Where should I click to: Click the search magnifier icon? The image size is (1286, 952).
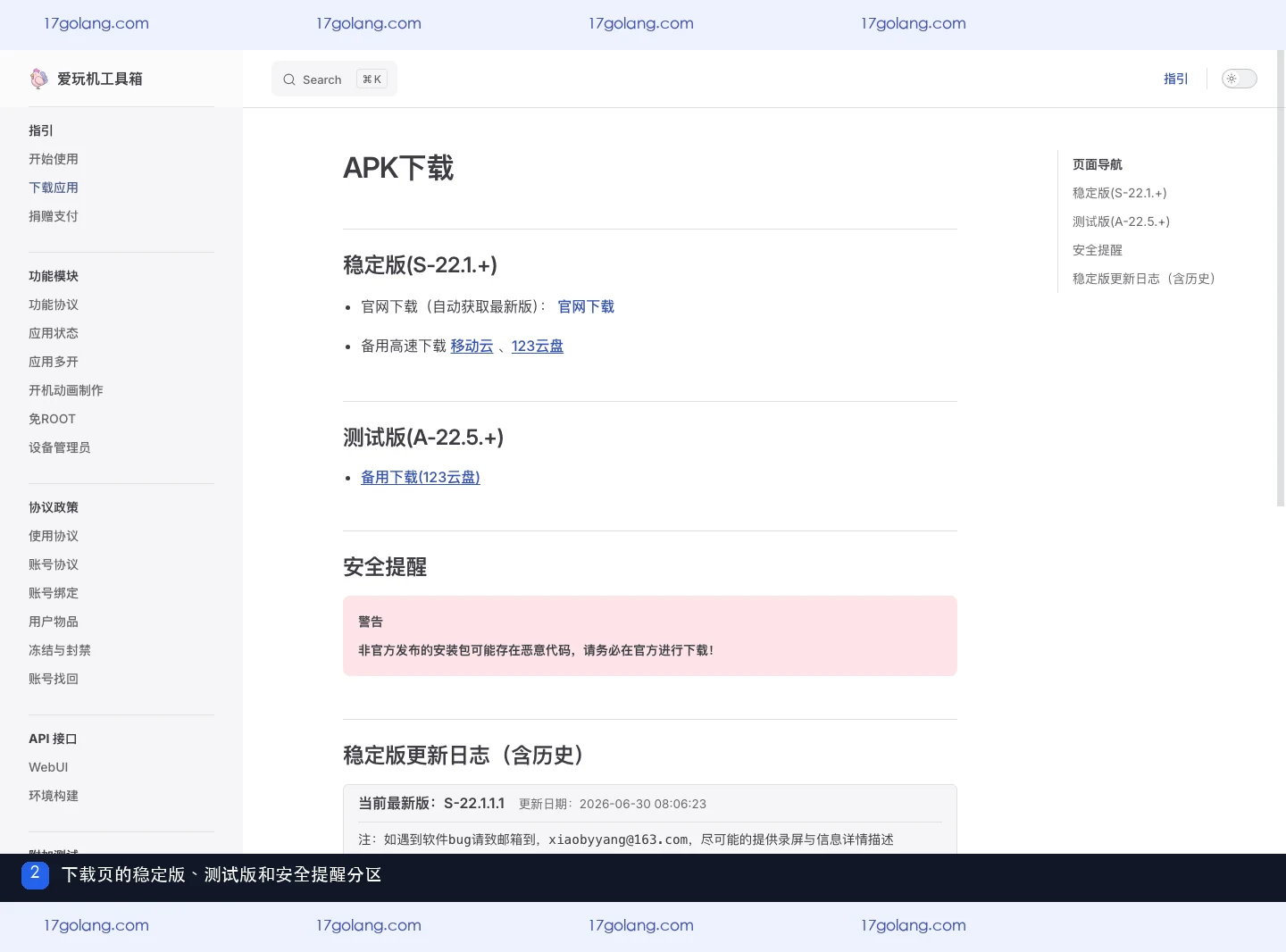pyautogui.click(x=289, y=79)
